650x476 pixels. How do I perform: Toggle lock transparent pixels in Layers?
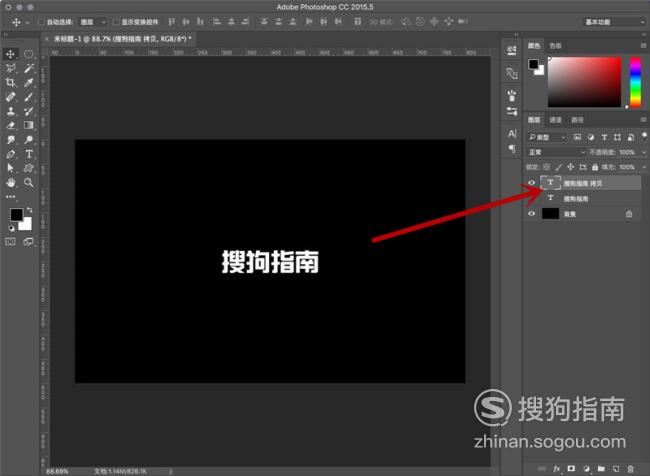546,167
